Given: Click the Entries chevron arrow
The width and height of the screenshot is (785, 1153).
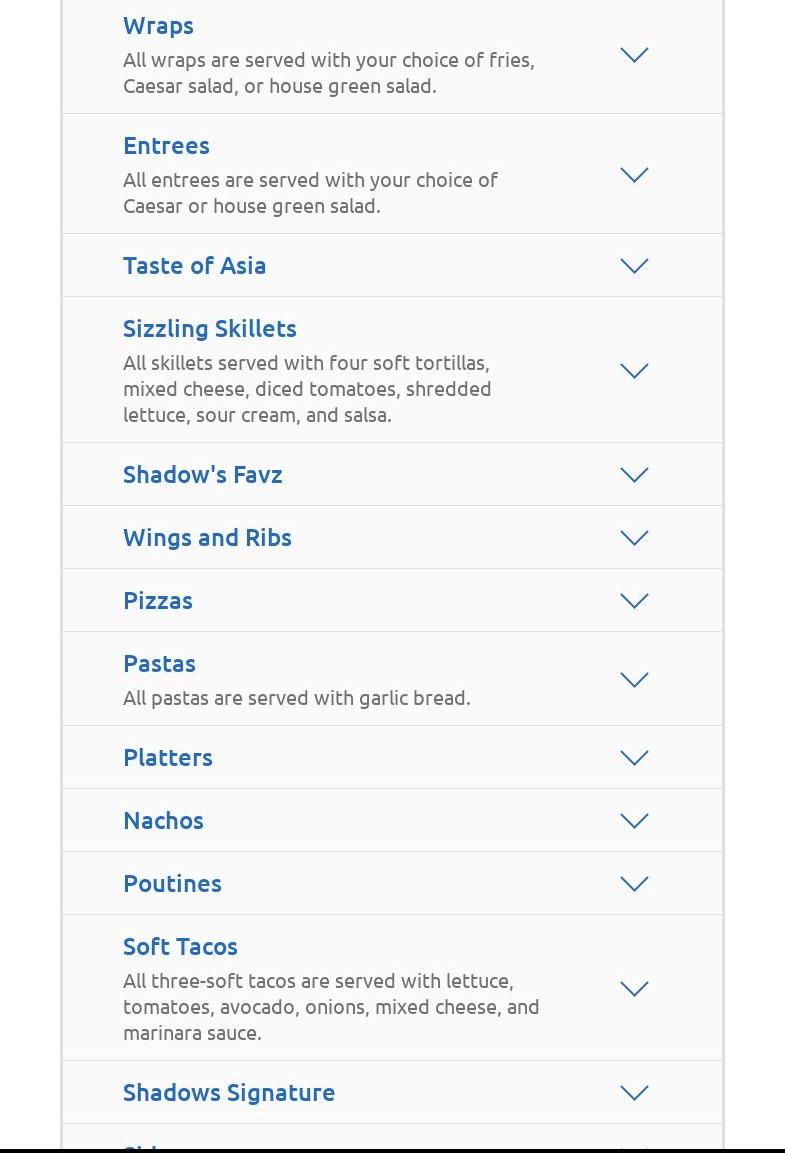Looking at the screenshot, I should [x=634, y=175].
